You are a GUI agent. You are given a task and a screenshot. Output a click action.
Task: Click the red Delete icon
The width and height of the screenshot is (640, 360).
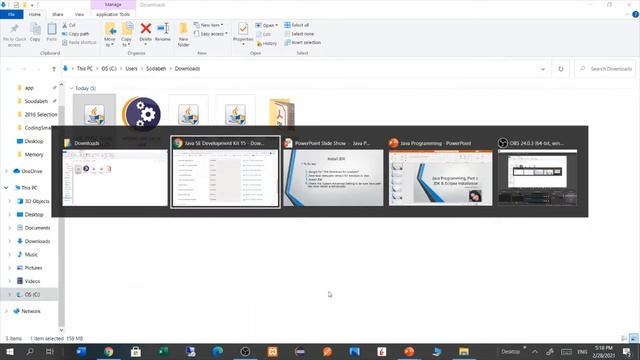(146, 29)
